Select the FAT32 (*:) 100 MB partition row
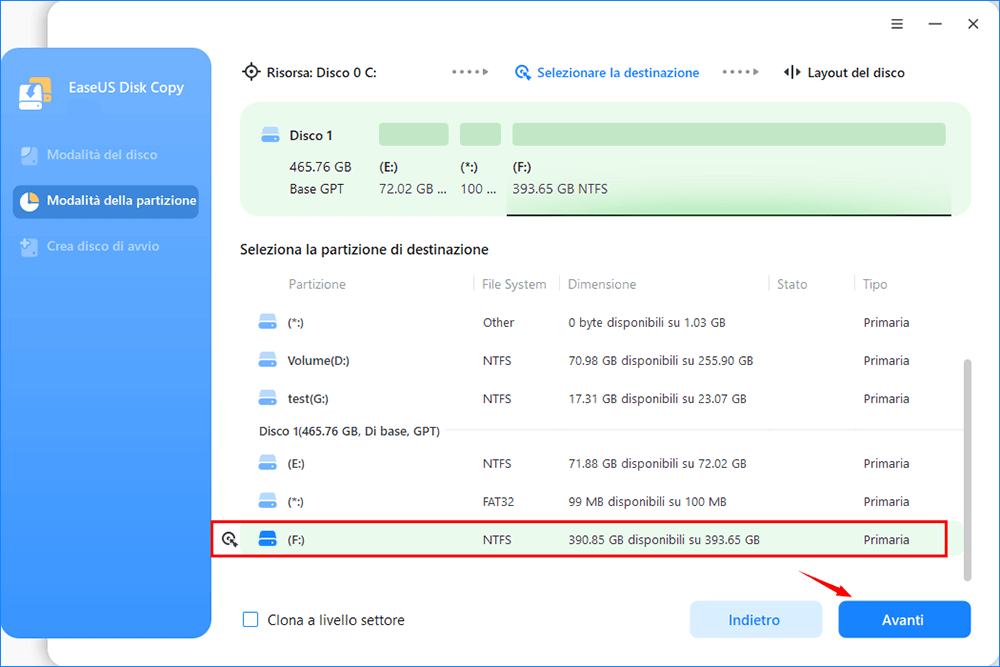The image size is (1000, 667). (x=600, y=501)
